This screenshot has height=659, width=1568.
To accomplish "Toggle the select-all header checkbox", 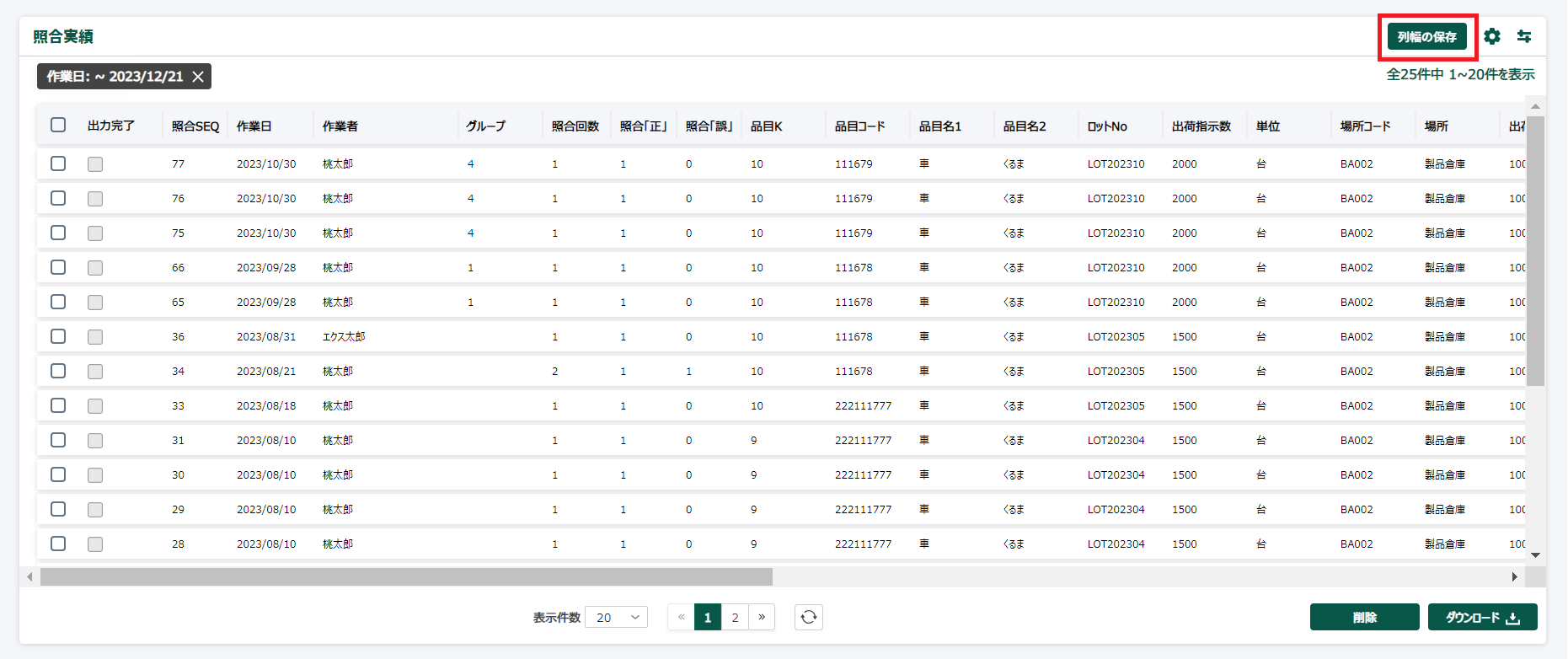I will click(x=58, y=125).
